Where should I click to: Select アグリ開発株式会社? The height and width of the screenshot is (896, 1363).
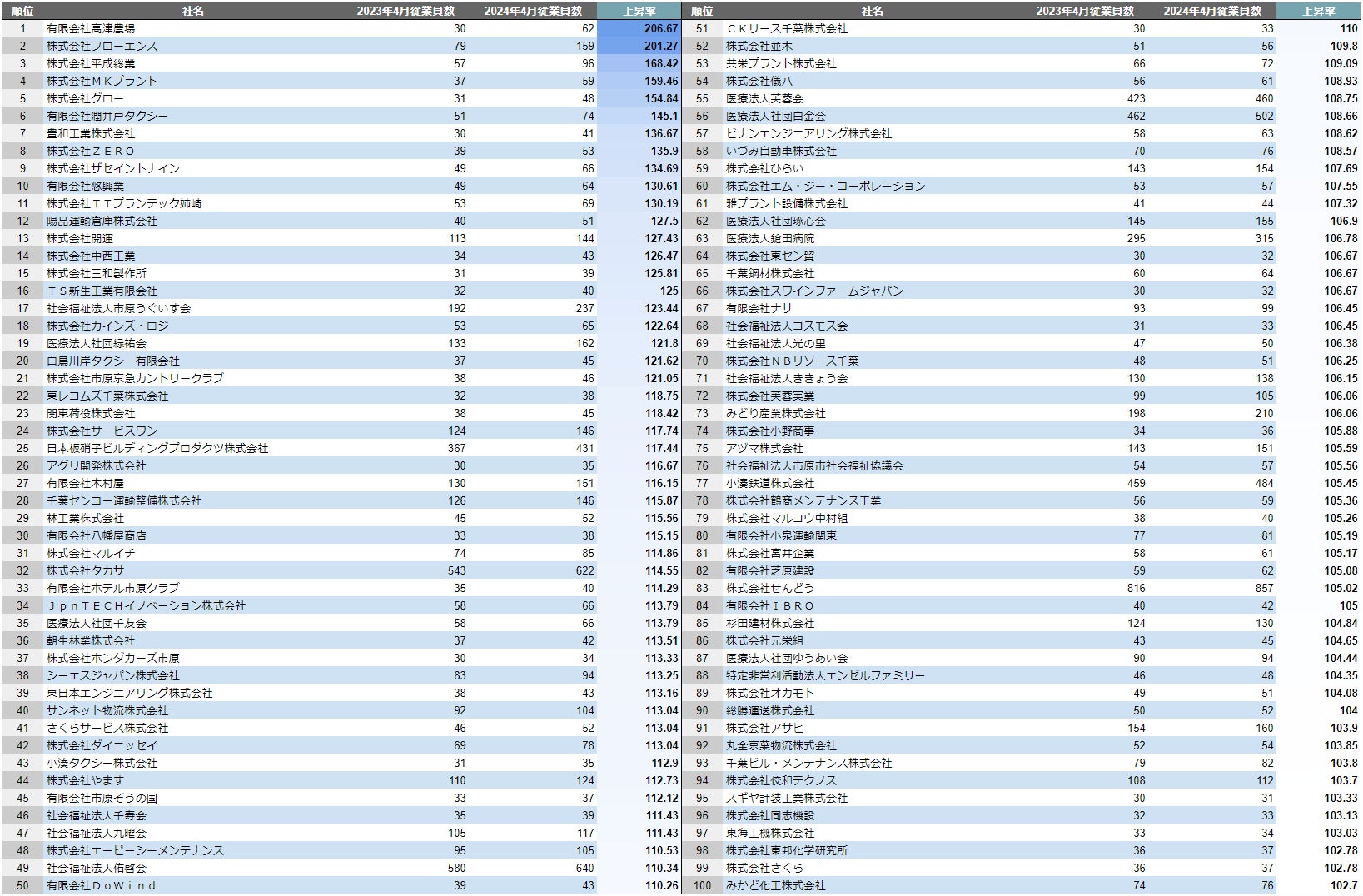[x=97, y=465]
